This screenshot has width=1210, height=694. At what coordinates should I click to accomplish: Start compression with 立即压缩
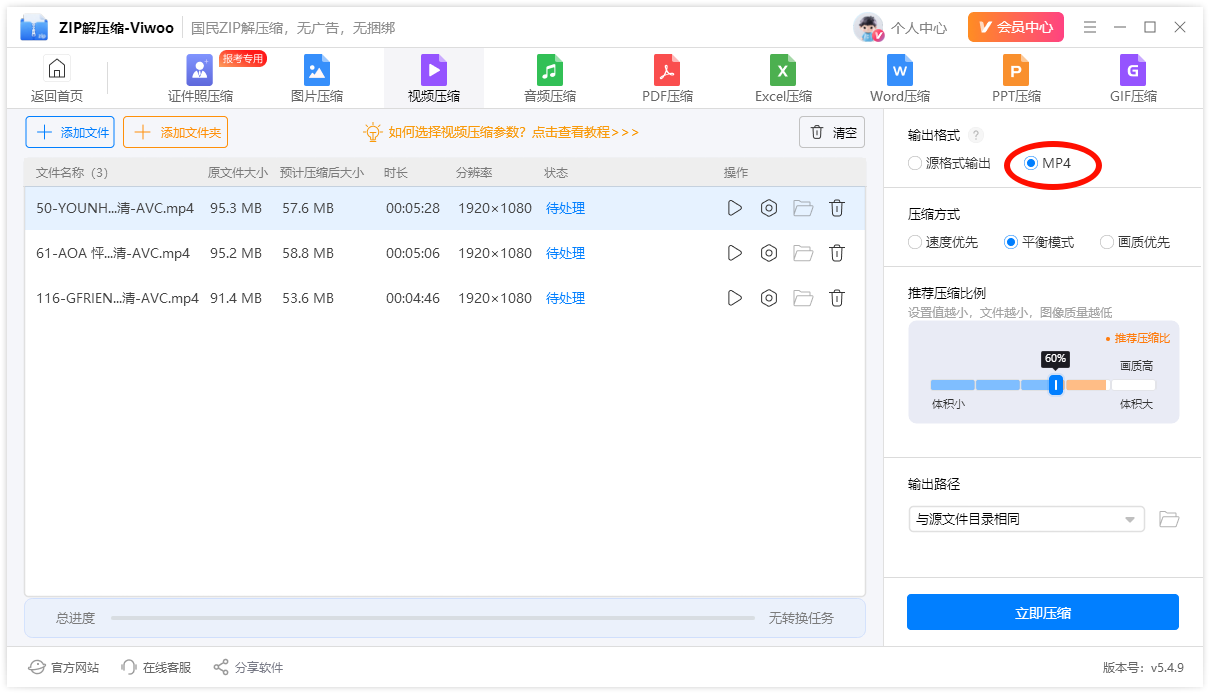(1043, 612)
